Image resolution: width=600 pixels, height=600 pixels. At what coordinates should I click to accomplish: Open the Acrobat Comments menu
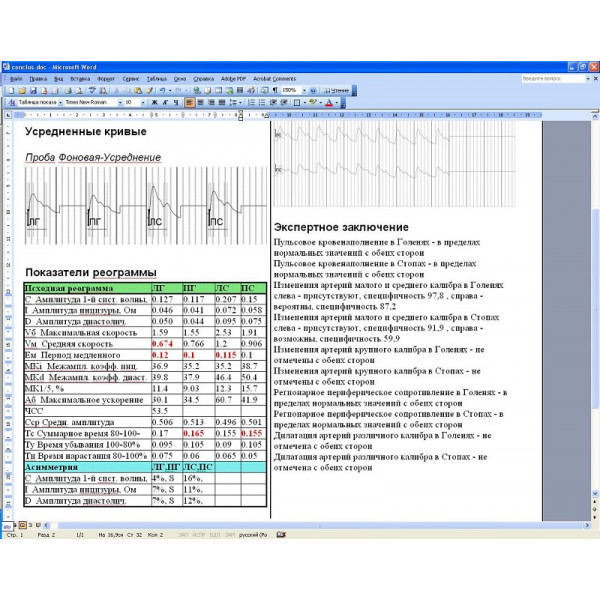point(274,79)
